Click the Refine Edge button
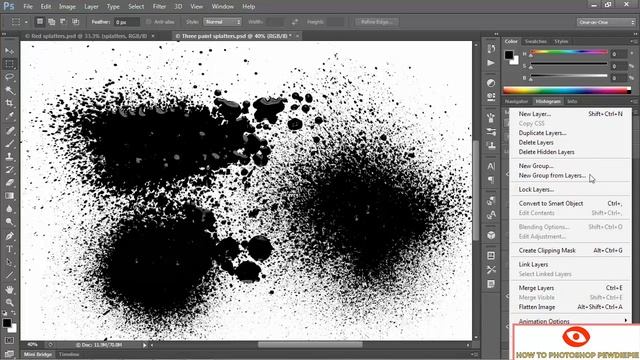 pyautogui.click(x=377, y=22)
